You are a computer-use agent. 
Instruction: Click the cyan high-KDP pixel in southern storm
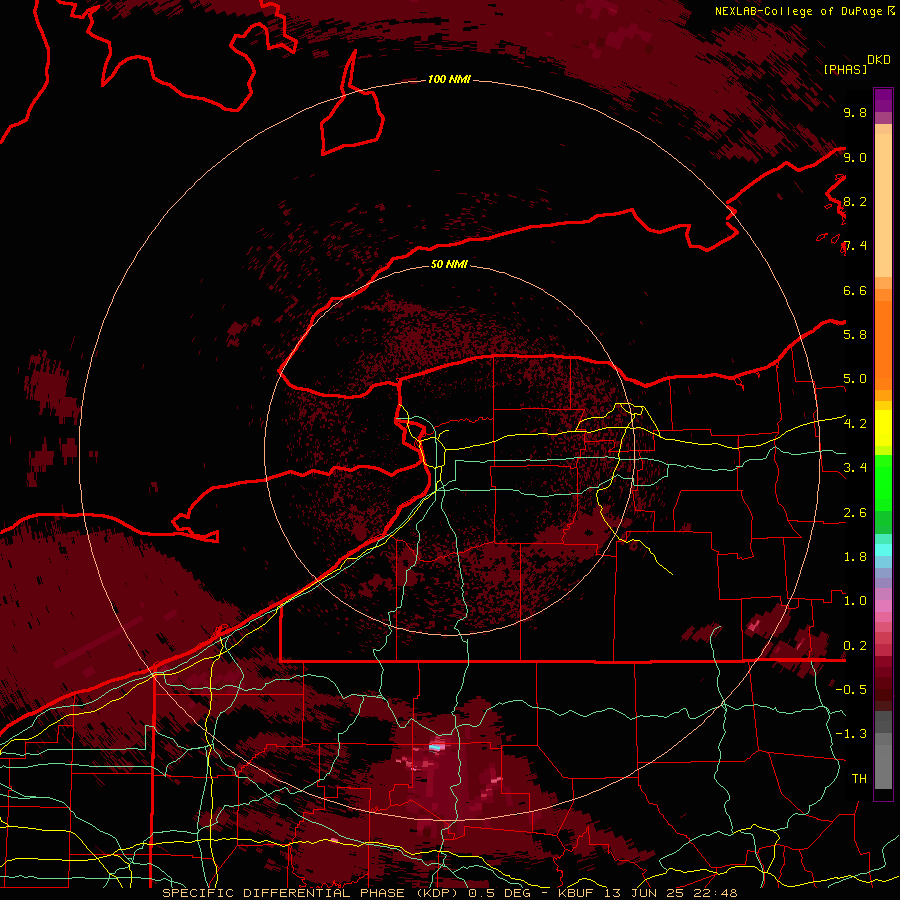click(437, 747)
